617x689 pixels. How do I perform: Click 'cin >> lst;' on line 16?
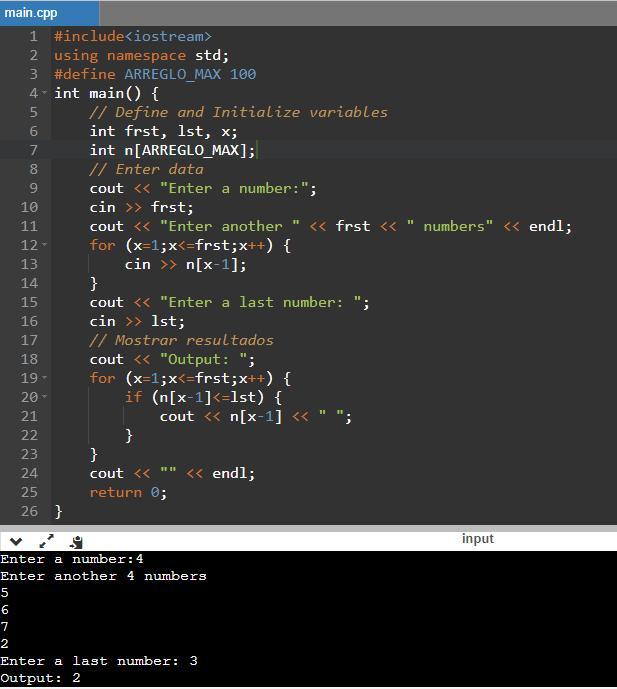[137, 321]
